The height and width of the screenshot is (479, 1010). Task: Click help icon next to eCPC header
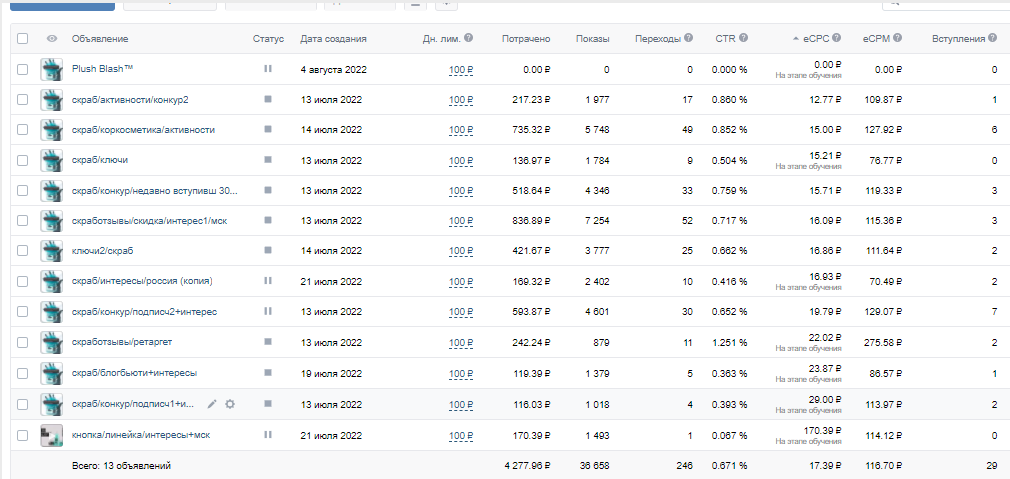(x=836, y=39)
